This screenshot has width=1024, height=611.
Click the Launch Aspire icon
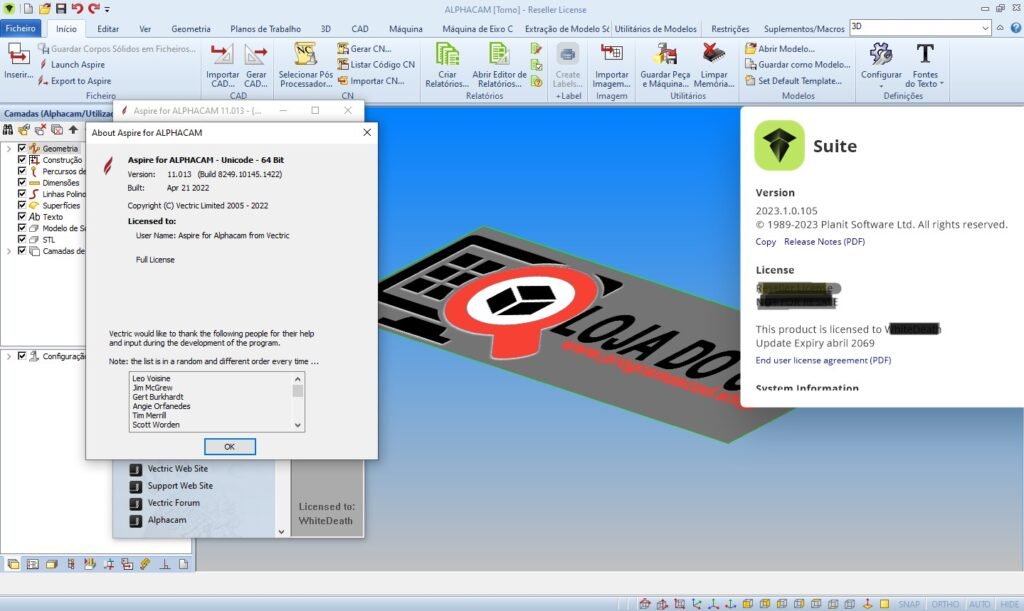coord(44,64)
